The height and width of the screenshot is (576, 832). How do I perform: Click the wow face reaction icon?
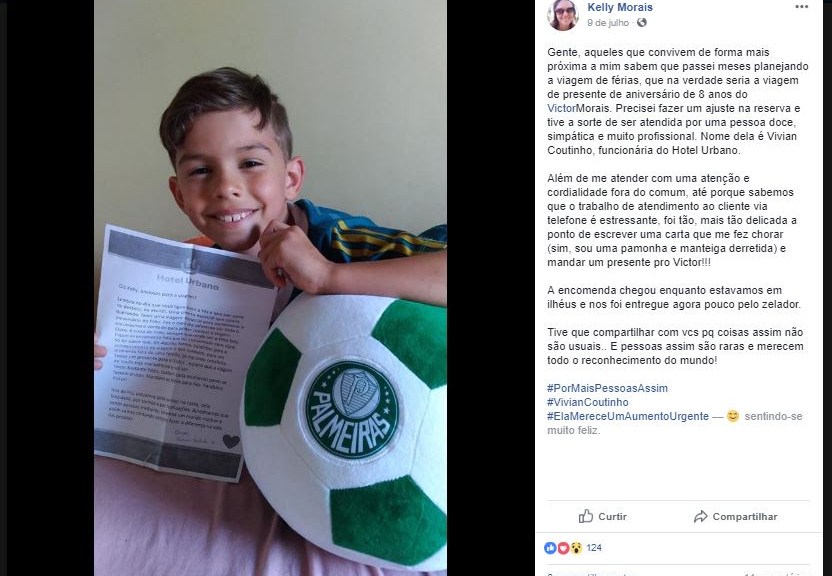pos(576,548)
